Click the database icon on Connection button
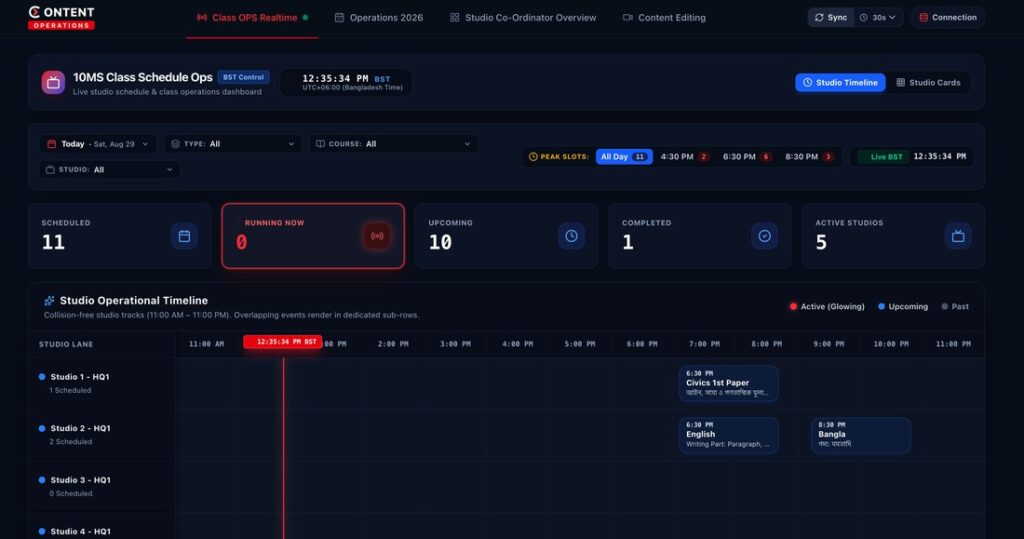This screenshot has height=539, width=1024. (923, 18)
